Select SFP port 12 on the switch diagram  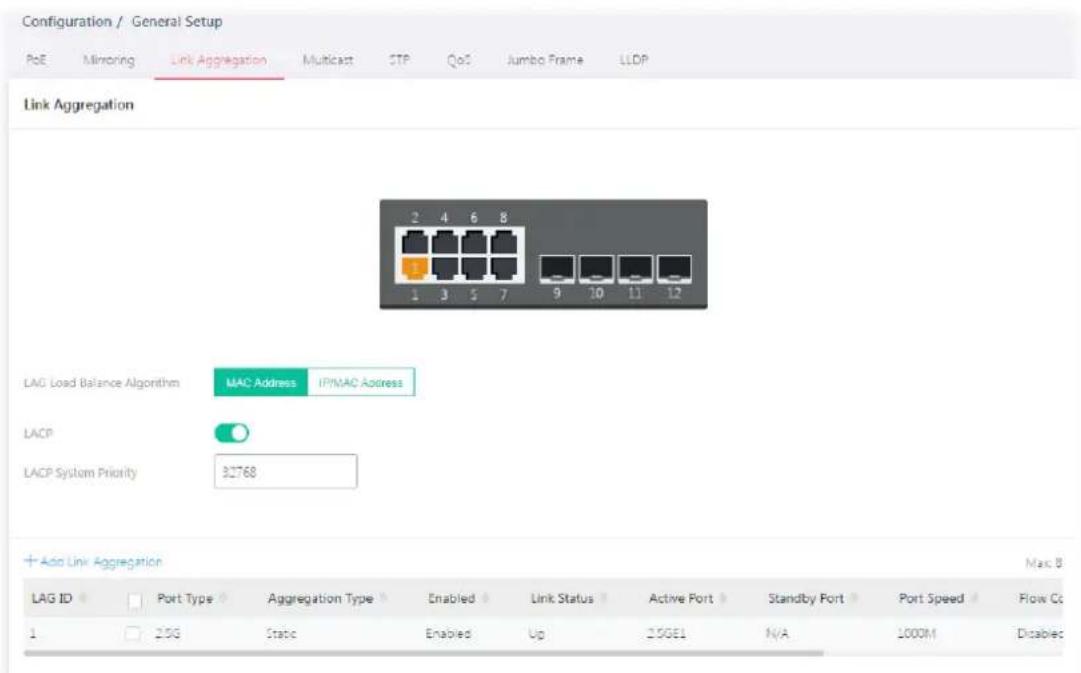pyautogui.click(x=674, y=268)
